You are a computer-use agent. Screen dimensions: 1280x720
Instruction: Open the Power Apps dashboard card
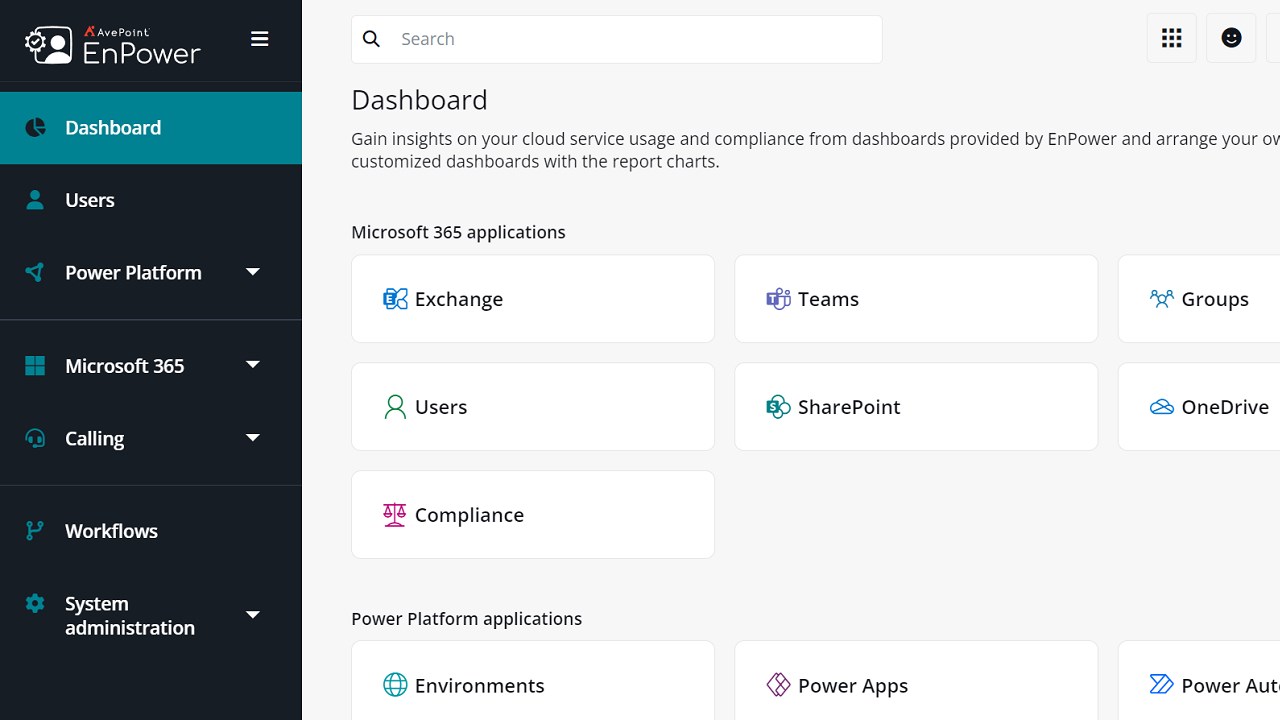tap(916, 681)
